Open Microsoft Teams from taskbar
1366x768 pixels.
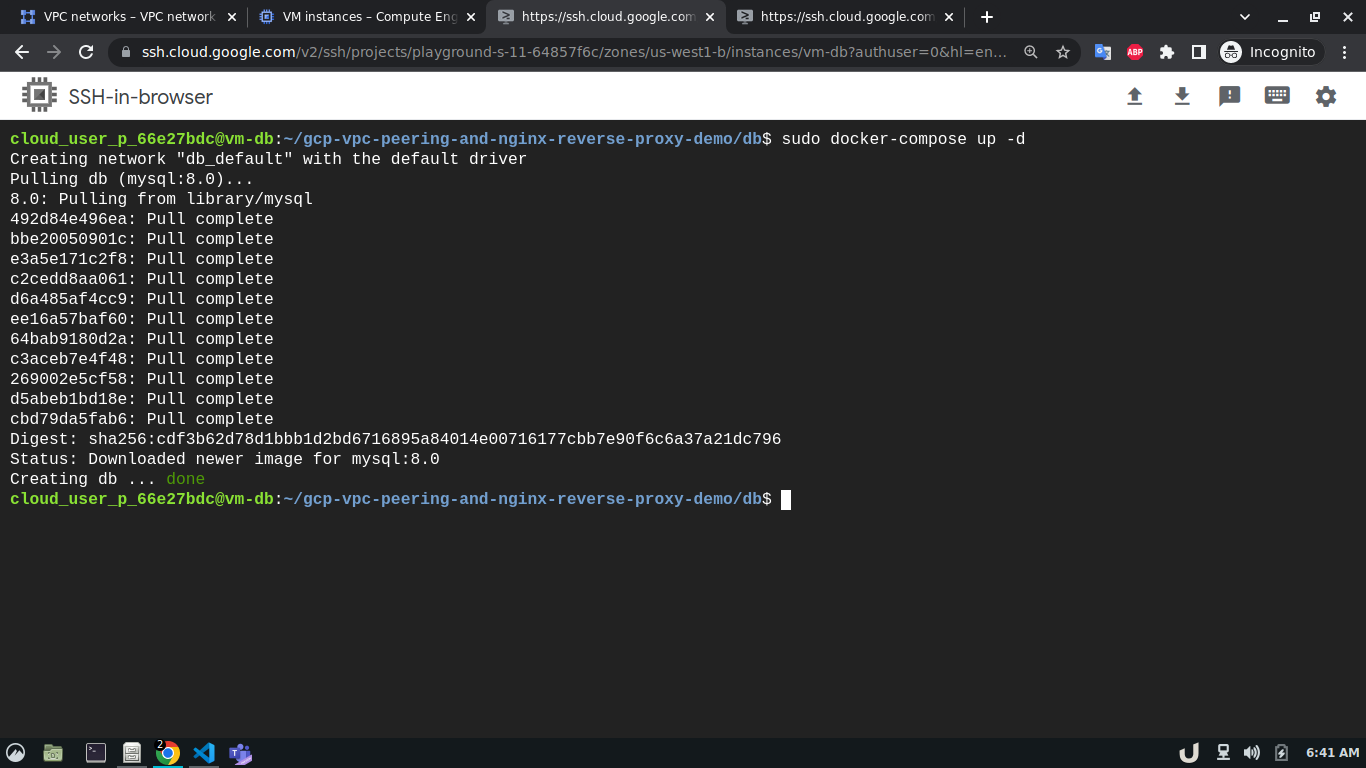240,753
